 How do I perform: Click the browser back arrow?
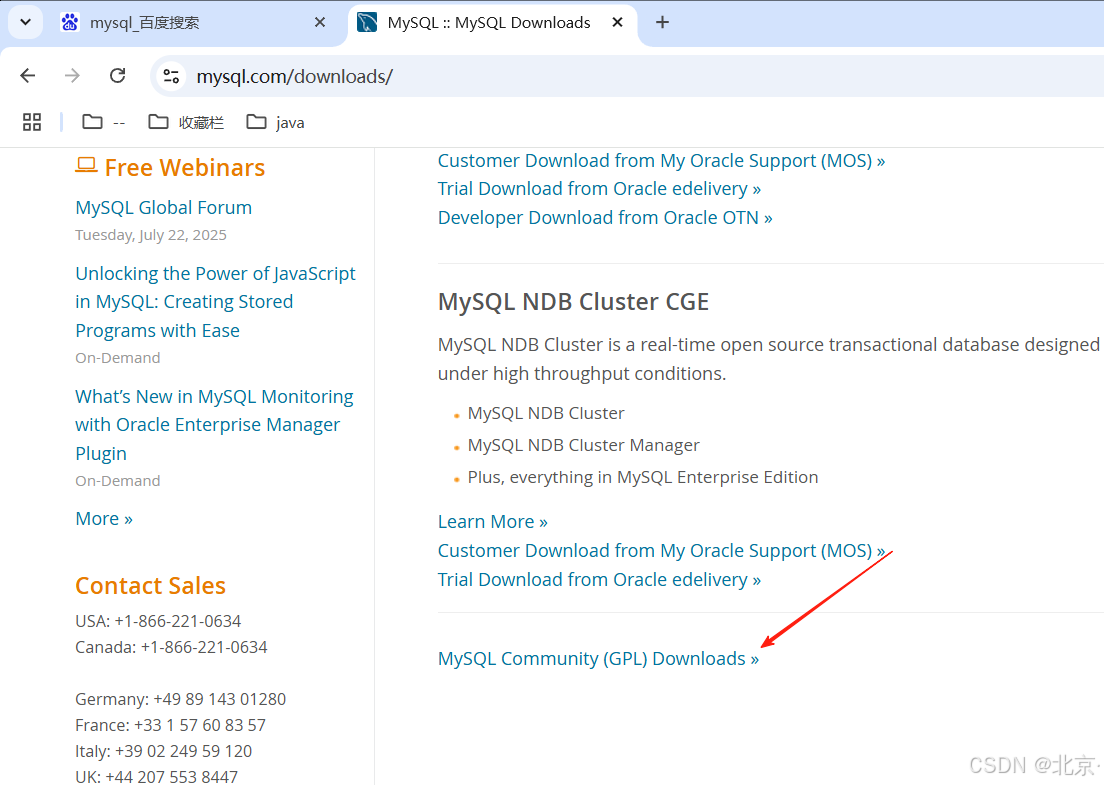27,75
